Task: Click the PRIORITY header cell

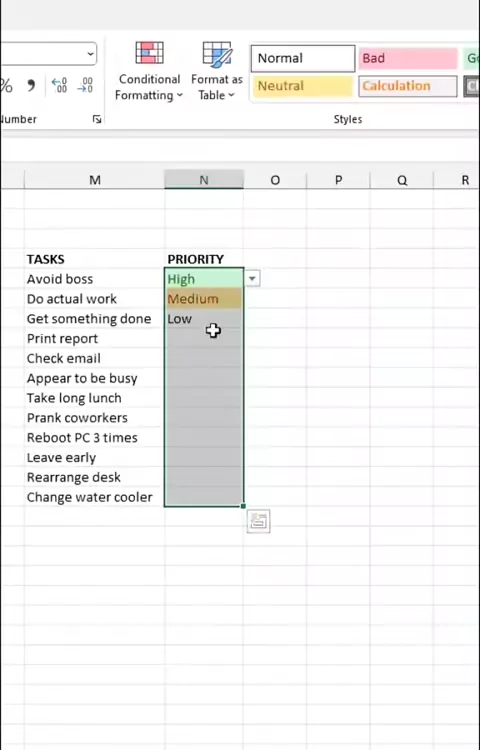Action: click(204, 259)
